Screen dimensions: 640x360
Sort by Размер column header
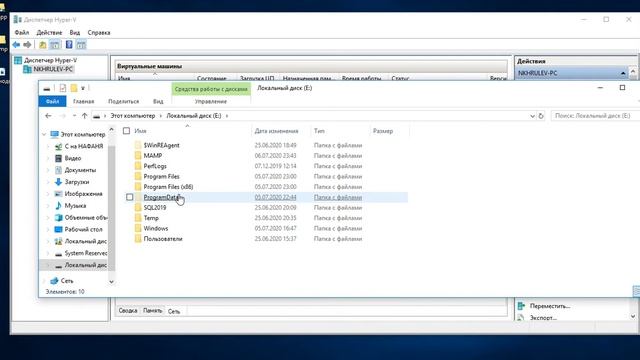coord(383,131)
